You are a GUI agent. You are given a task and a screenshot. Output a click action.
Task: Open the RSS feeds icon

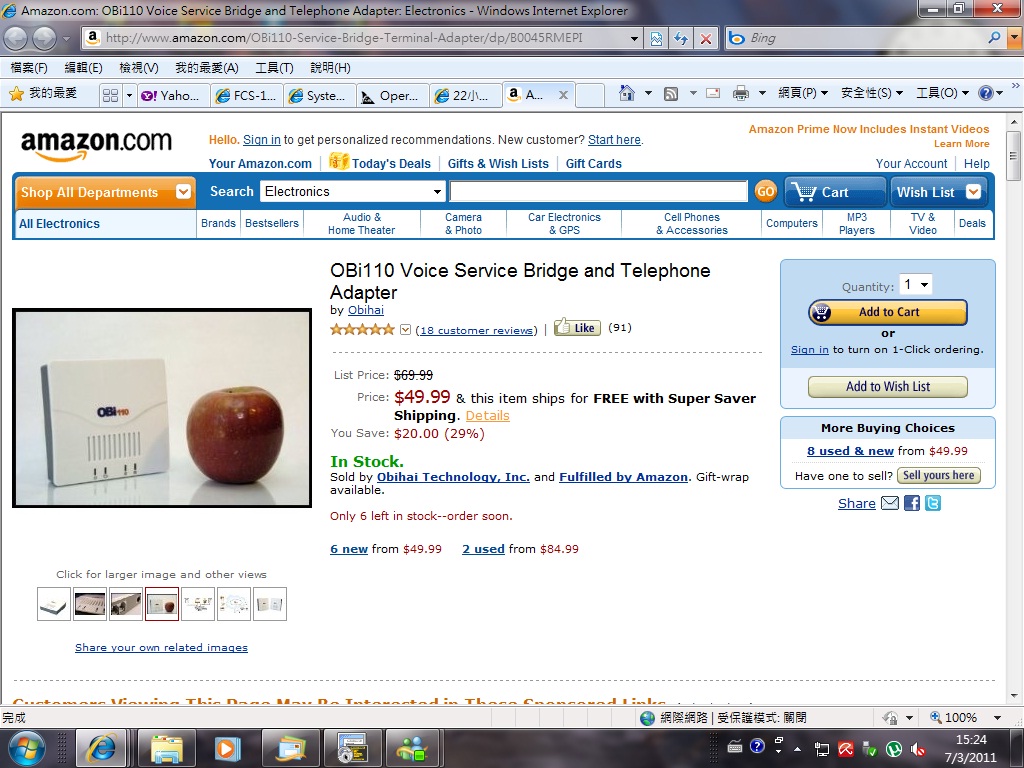(671, 94)
